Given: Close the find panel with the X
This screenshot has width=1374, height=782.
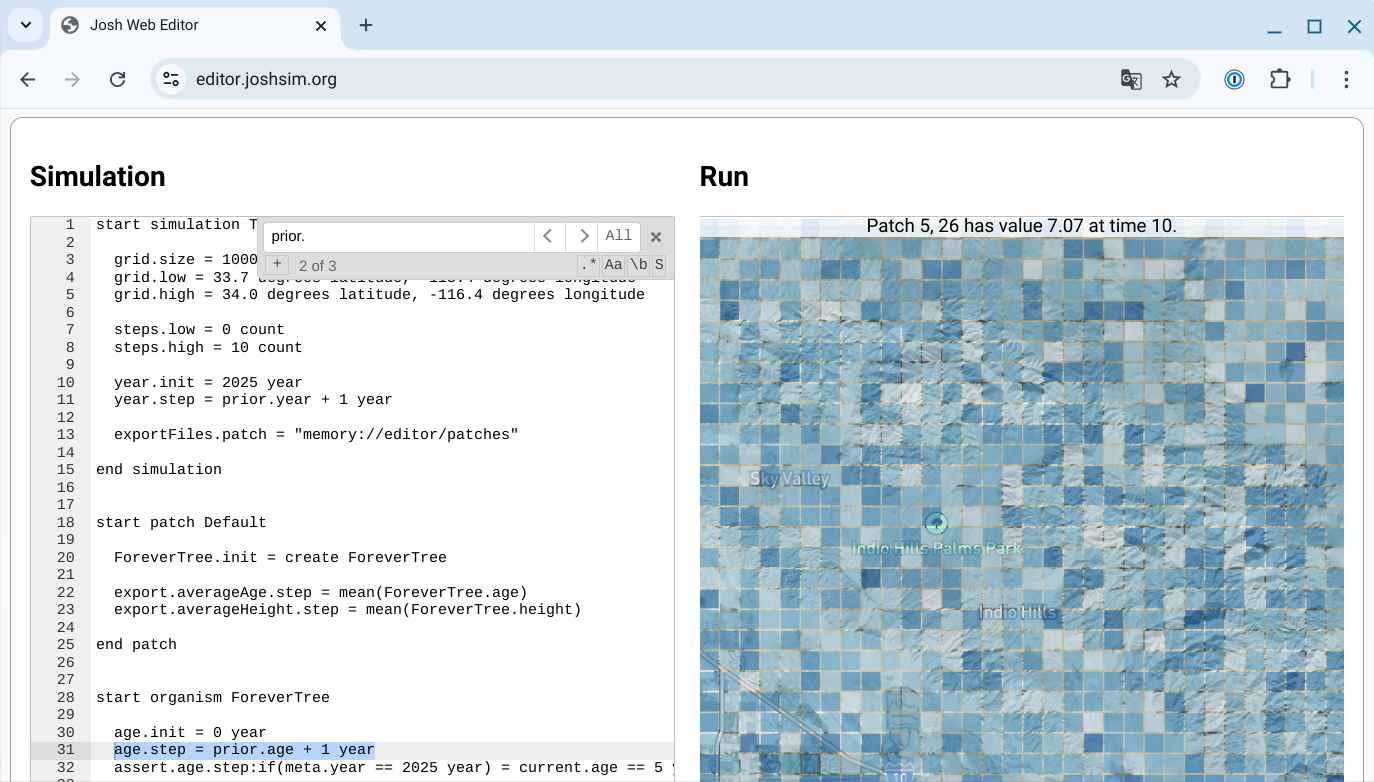Looking at the screenshot, I should [656, 236].
